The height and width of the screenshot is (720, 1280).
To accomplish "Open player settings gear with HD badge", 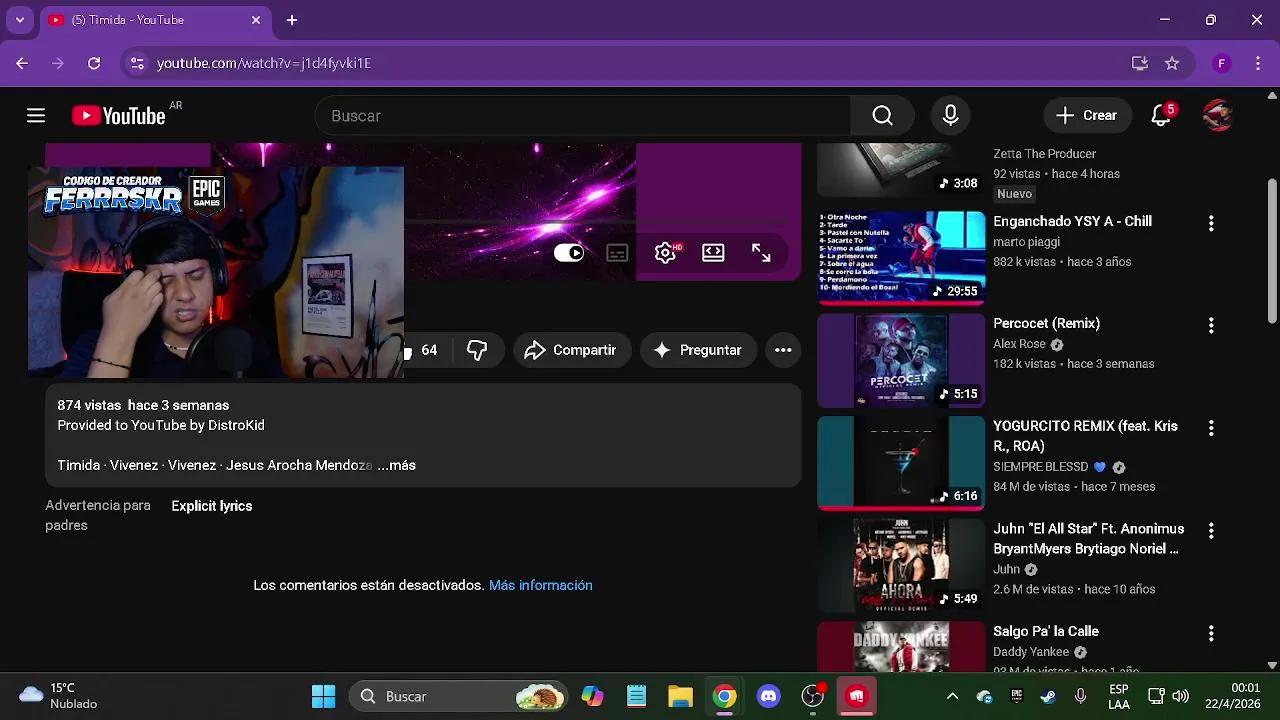I will click(x=666, y=253).
